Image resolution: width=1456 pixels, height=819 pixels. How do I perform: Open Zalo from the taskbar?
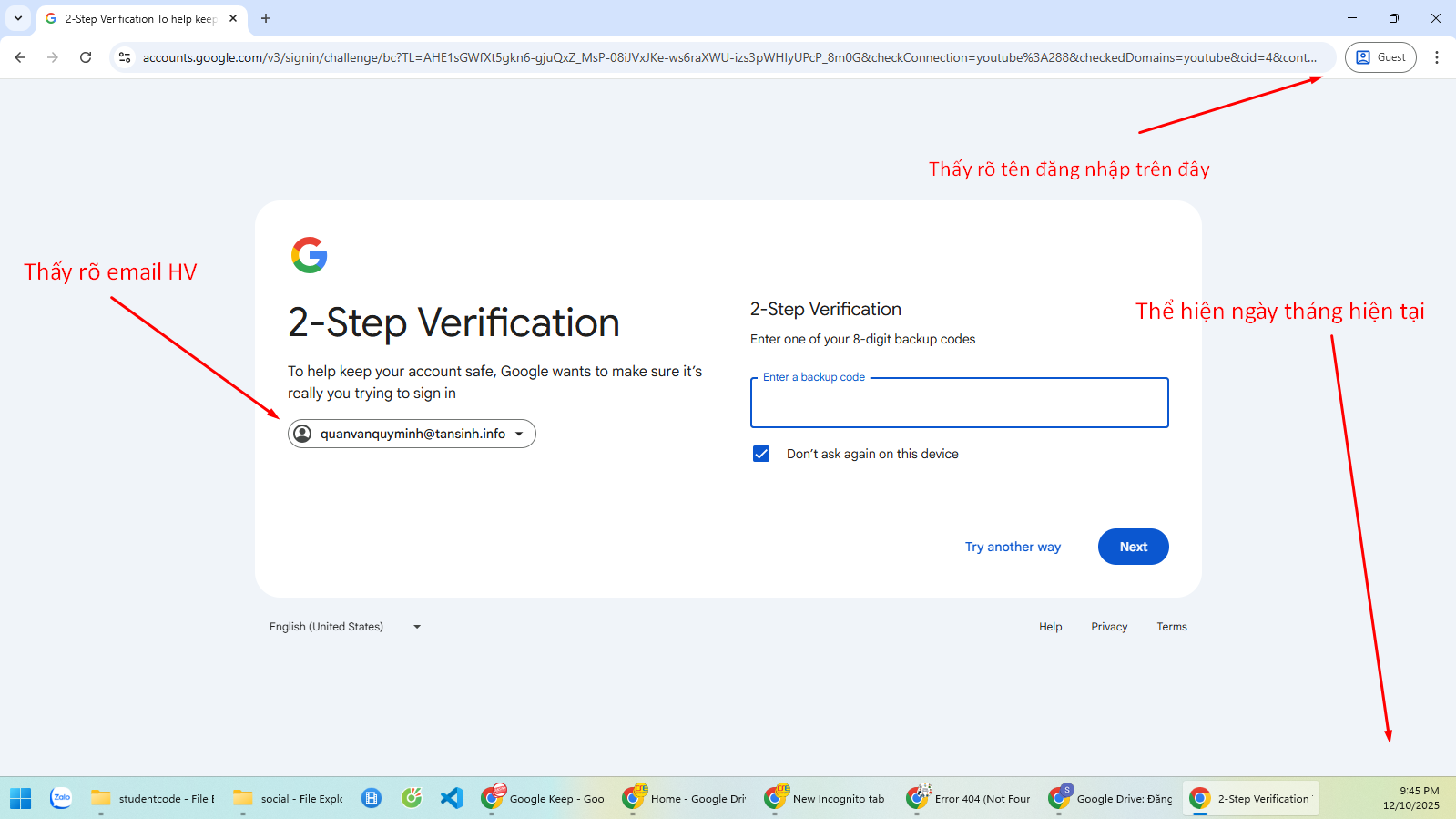click(x=61, y=798)
